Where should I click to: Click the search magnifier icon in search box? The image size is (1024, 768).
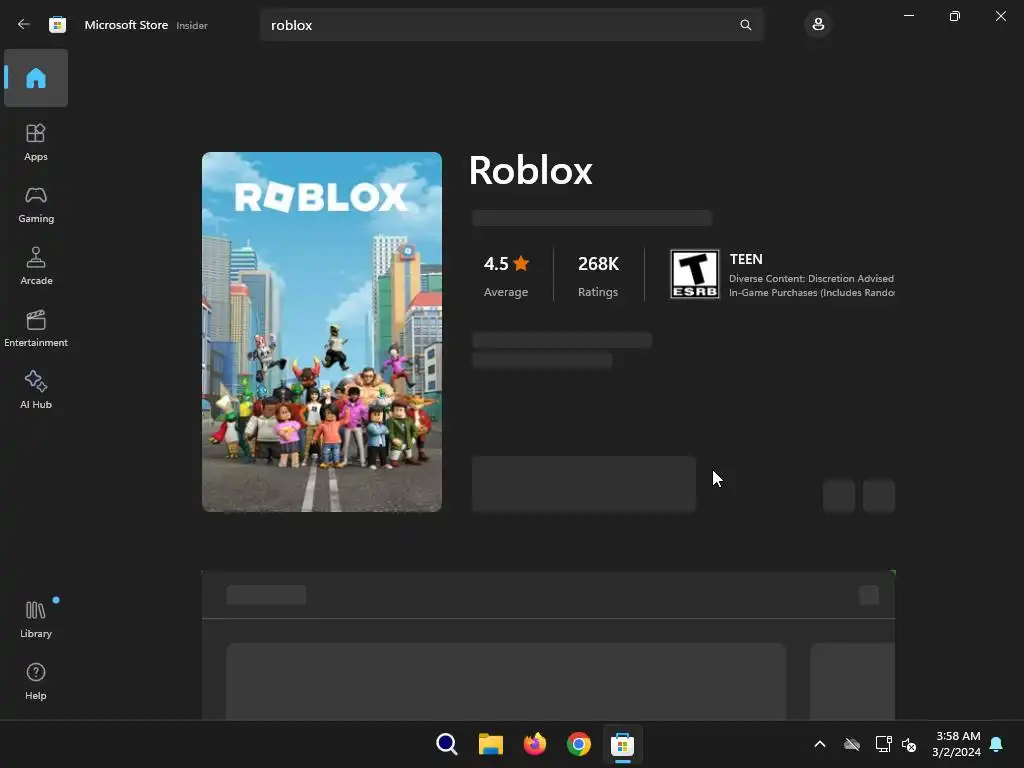tap(745, 25)
